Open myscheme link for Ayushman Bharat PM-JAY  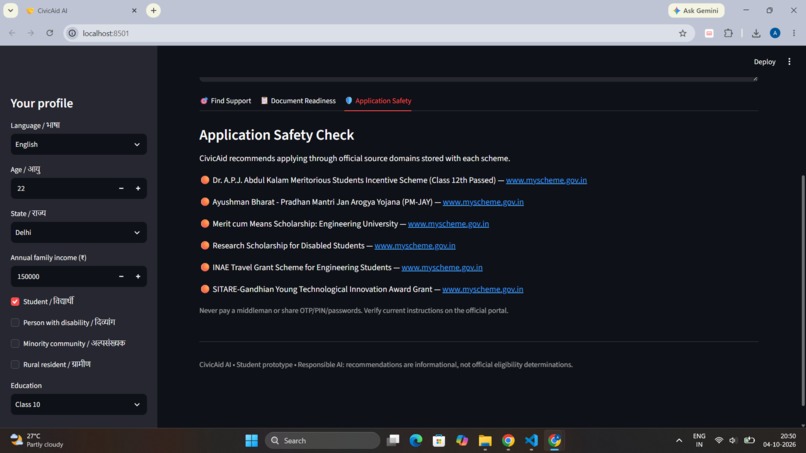point(483,202)
